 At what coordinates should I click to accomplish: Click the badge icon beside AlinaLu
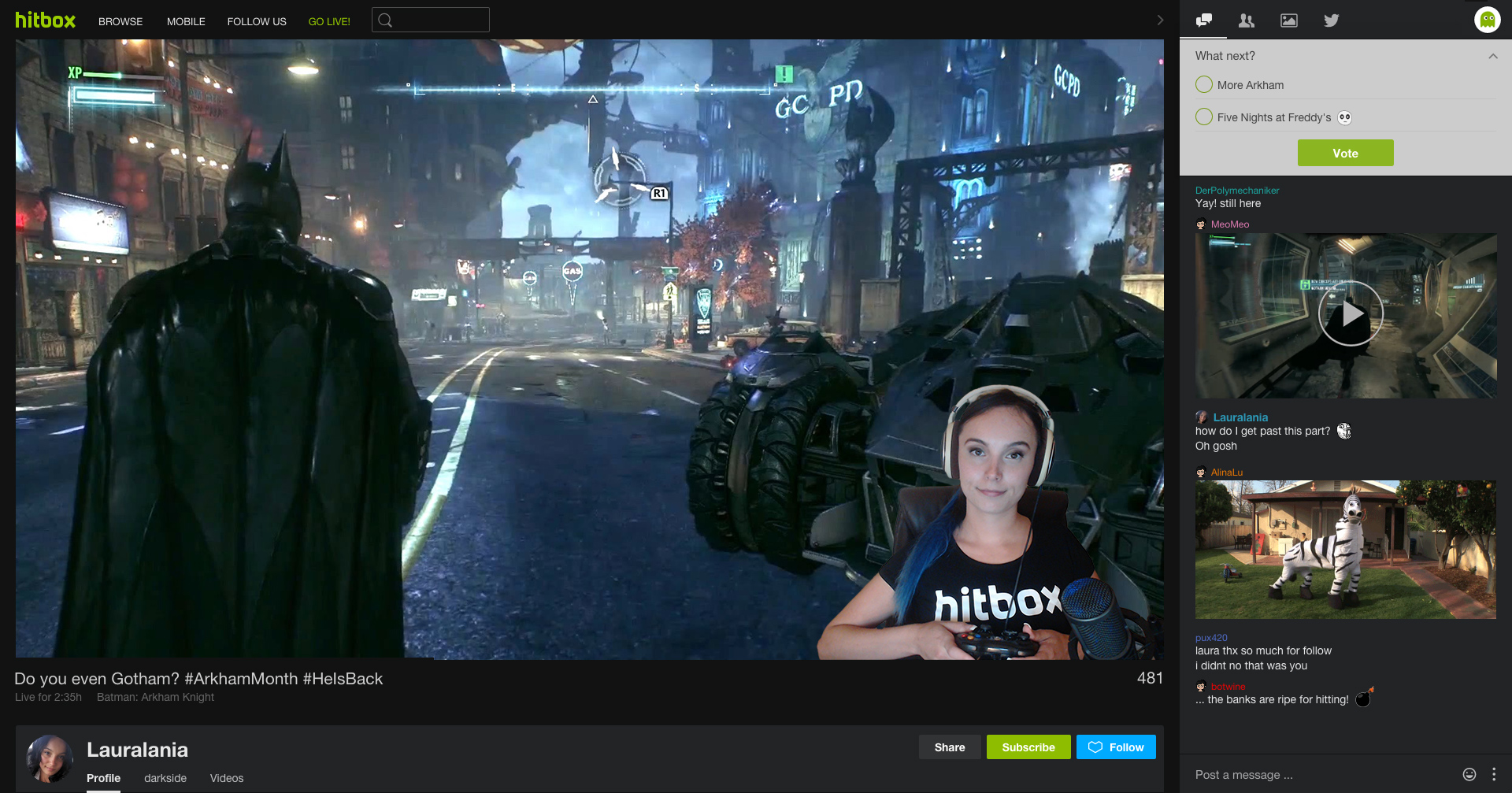(x=1201, y=472)
